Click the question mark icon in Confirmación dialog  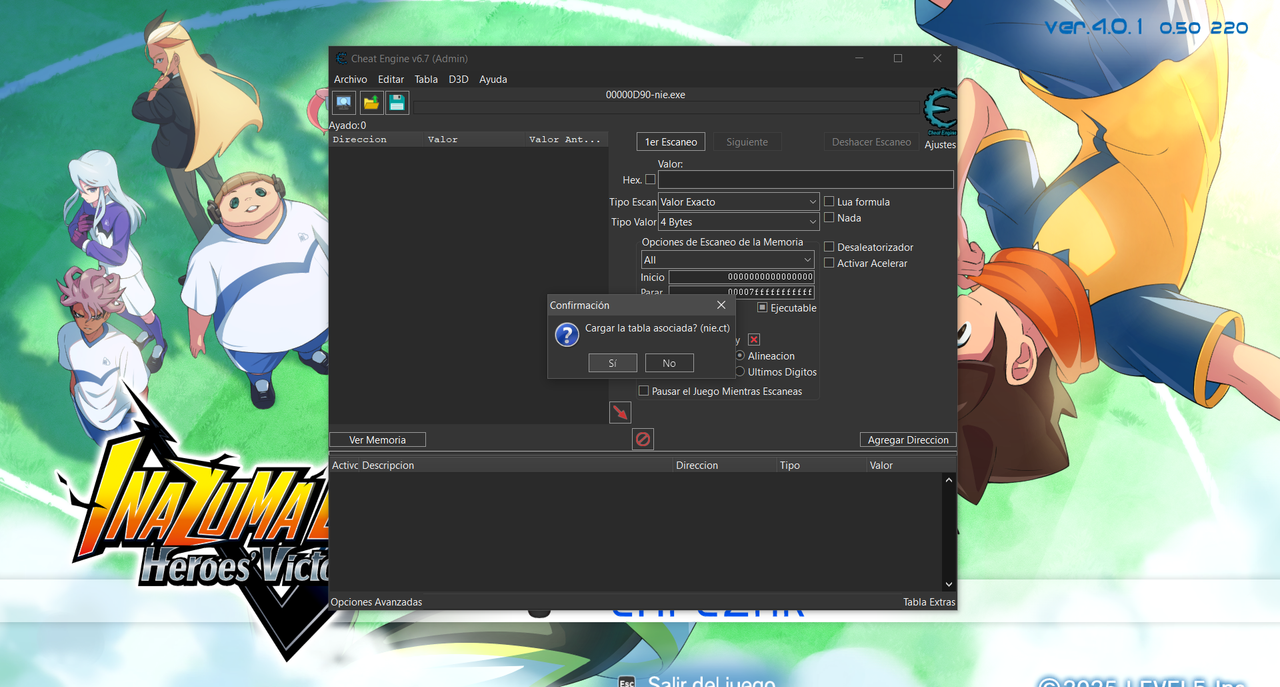567,335
